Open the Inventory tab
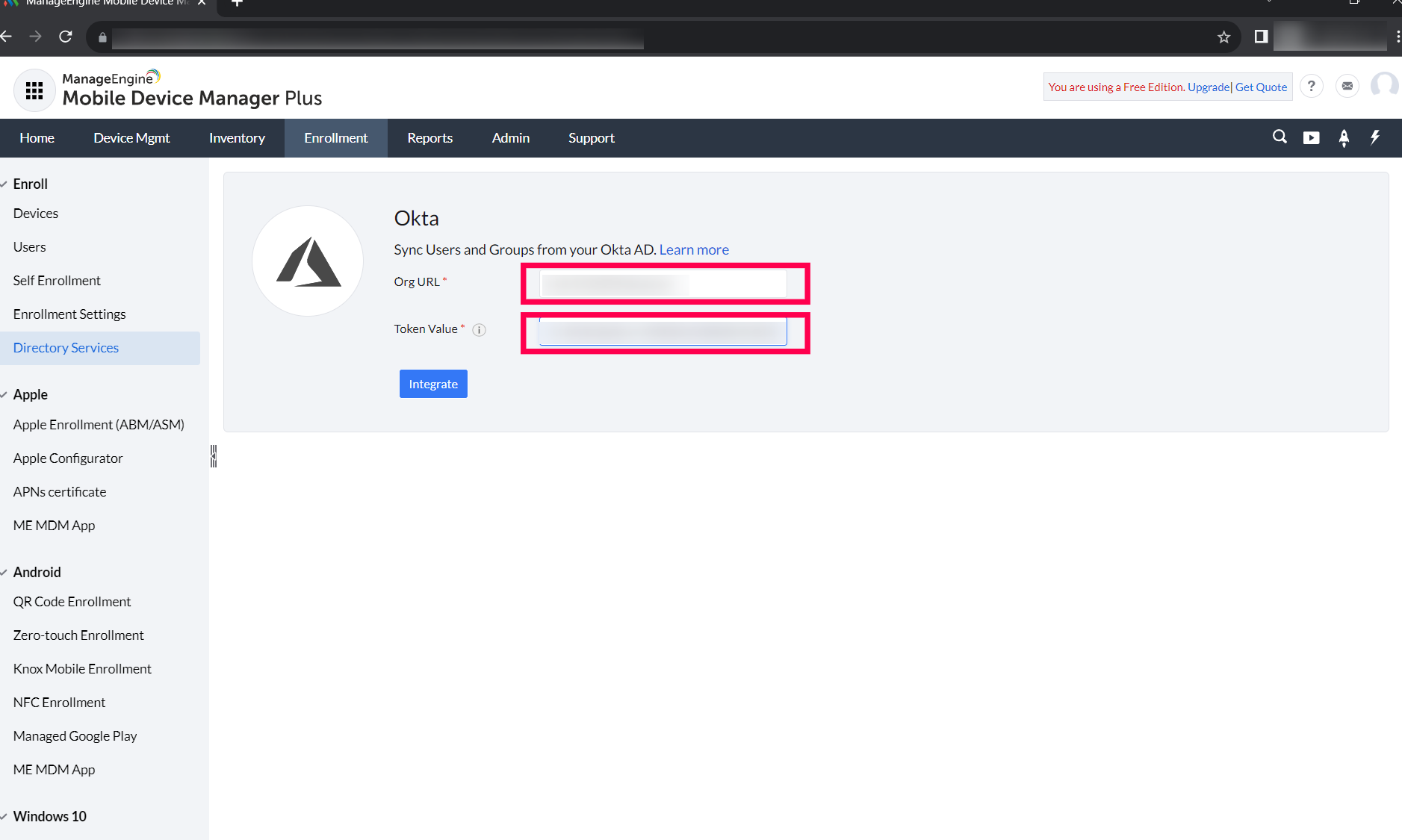This screenshot has width=1402, height=840. click(237, 138)
